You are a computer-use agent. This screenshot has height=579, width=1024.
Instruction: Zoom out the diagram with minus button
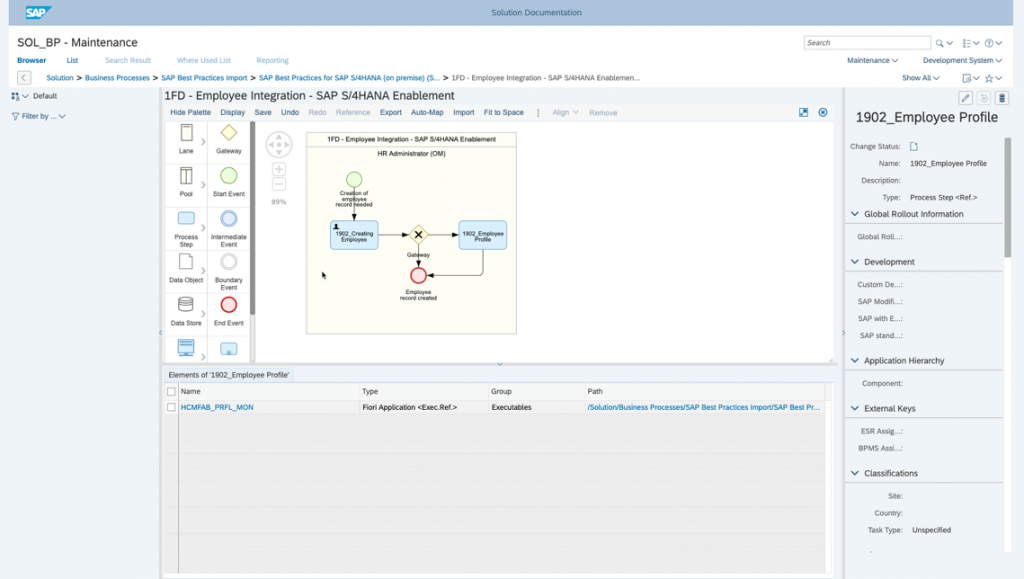point(279,185)
